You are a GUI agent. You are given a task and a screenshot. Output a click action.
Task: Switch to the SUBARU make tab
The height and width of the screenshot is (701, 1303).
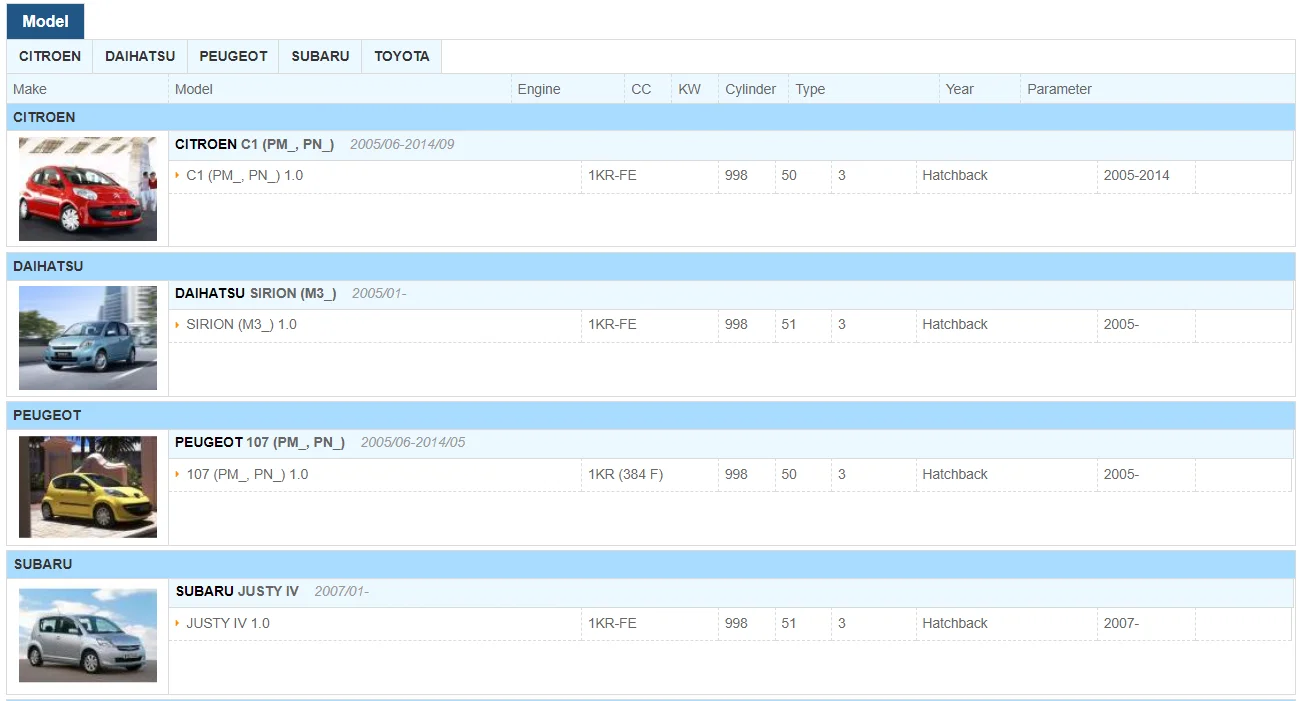coord(320,56)
